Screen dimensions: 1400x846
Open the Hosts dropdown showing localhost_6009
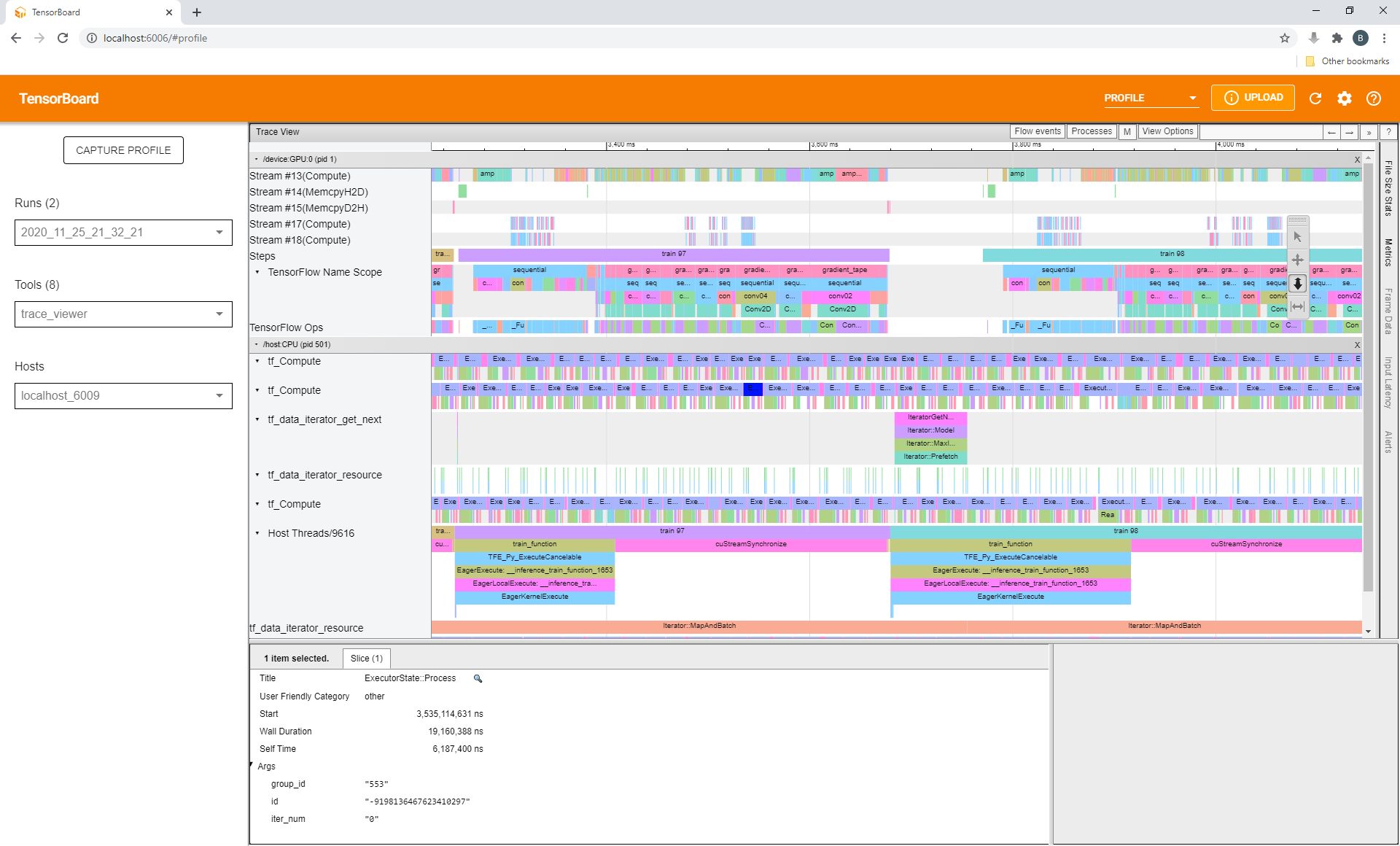coord(122,395)
